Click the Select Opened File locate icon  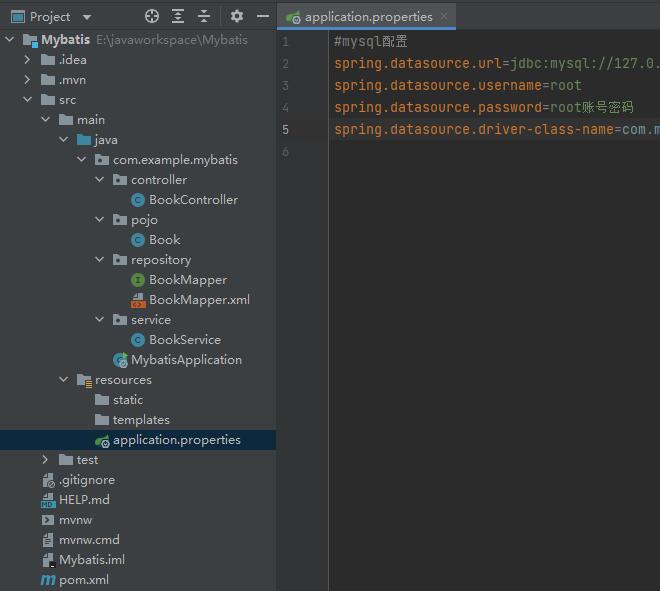tap(152, 16)
